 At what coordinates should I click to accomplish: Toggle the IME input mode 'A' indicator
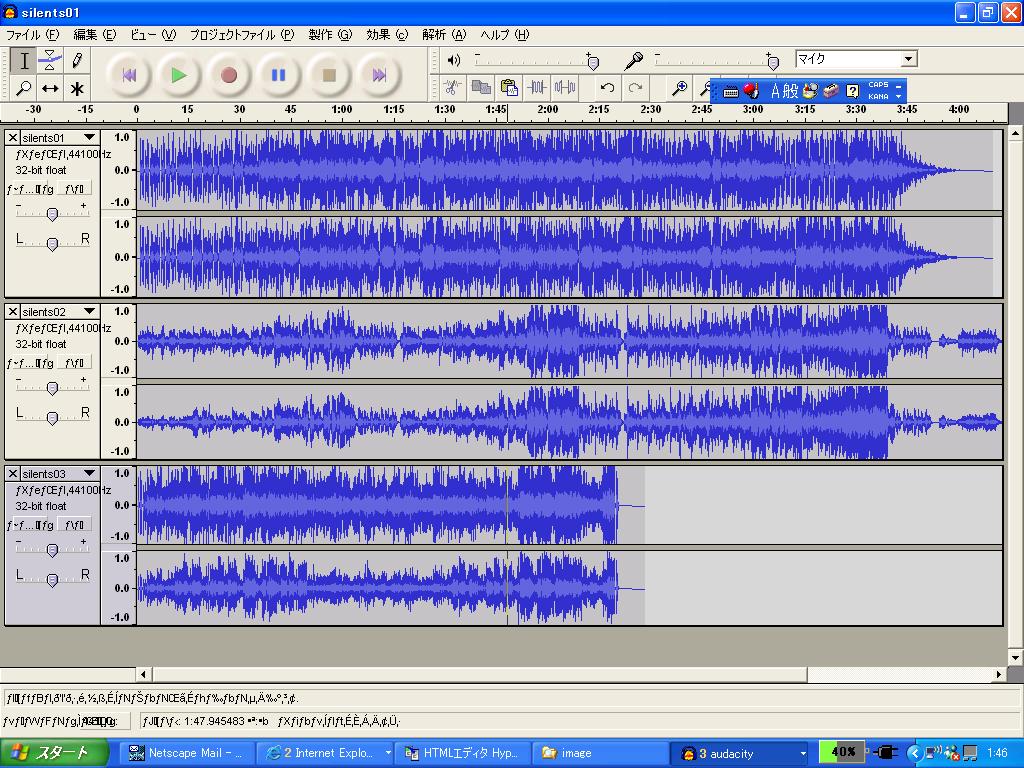[x=775, y=91]
